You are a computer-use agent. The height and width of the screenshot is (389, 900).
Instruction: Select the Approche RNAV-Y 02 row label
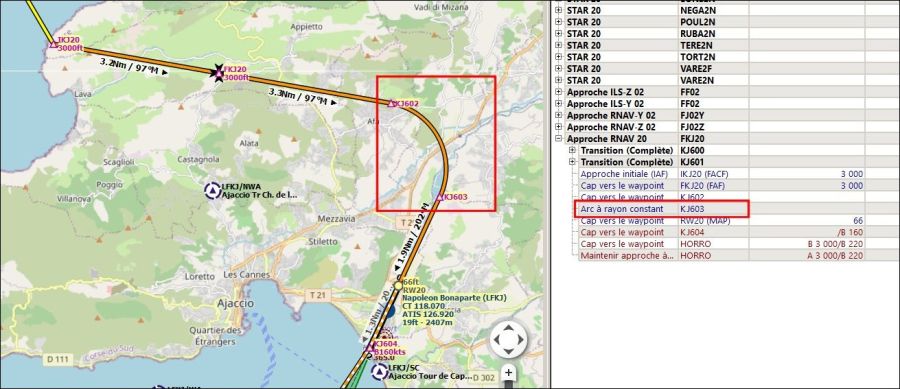610,115
